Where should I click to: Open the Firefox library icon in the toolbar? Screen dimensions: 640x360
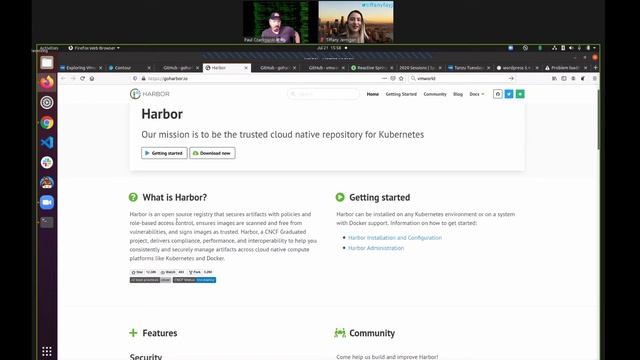554,78
